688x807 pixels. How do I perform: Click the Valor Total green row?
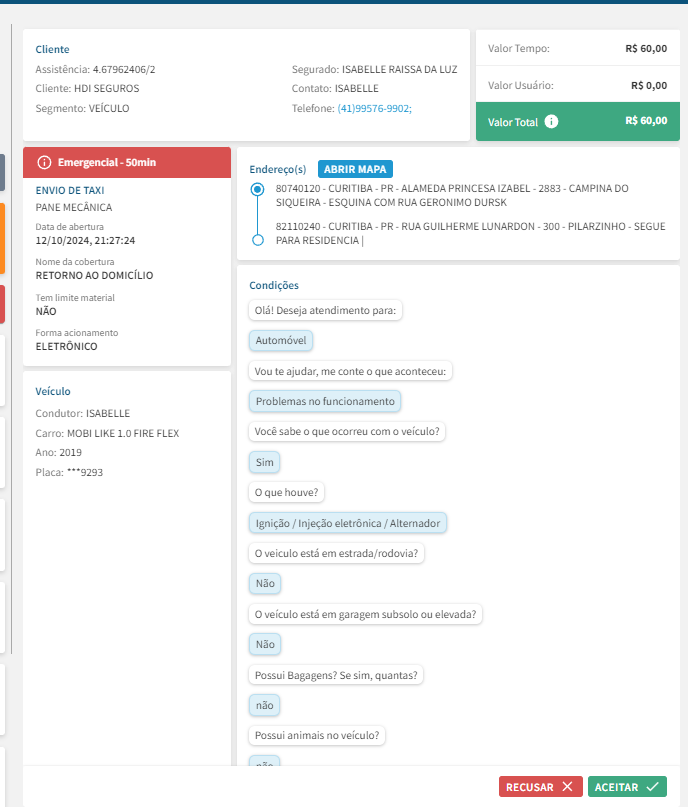click(577, 121)
